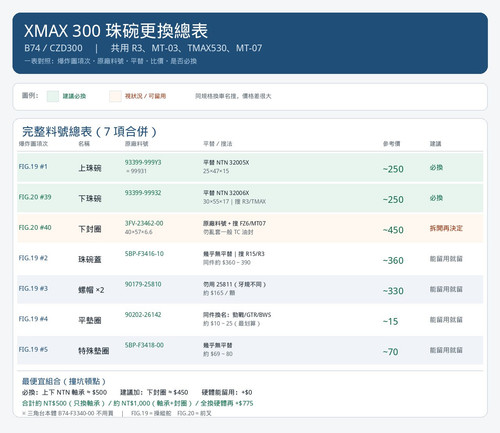500x433 pixels.
Task: Click the FIG.19 #5 cell
Action: coord(33,349)
